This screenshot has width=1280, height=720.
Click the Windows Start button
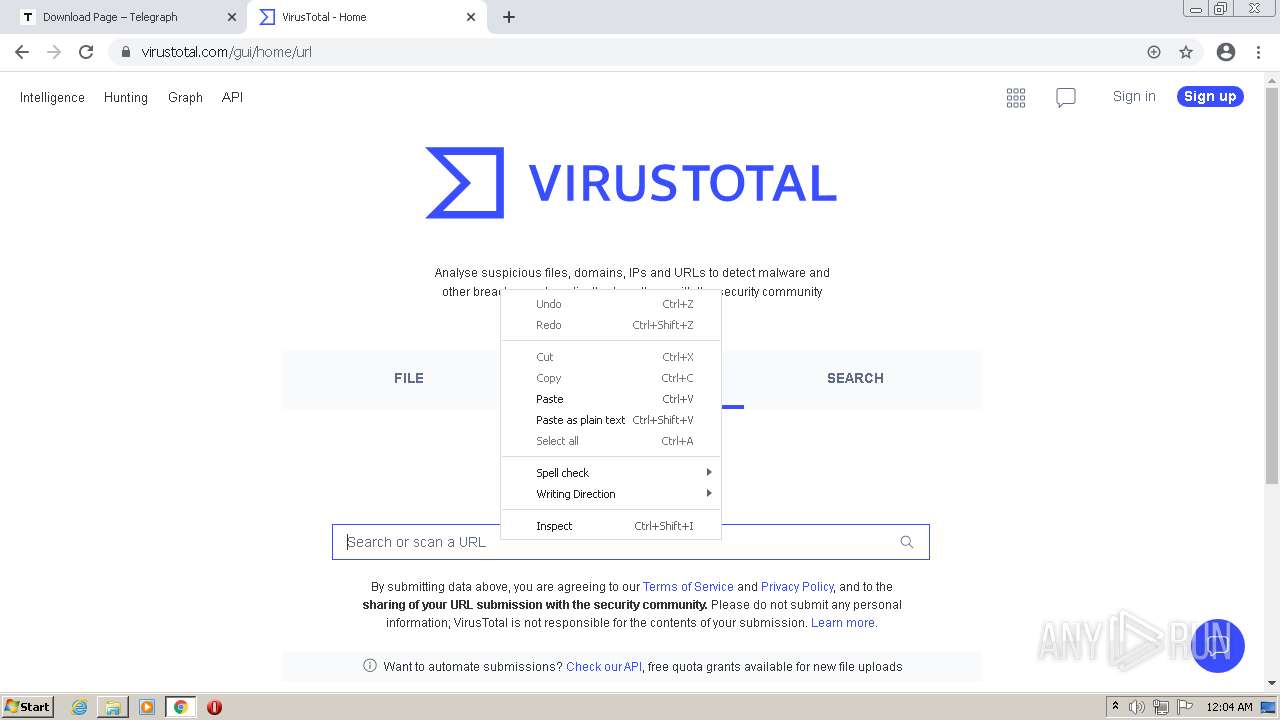[28, 707]
